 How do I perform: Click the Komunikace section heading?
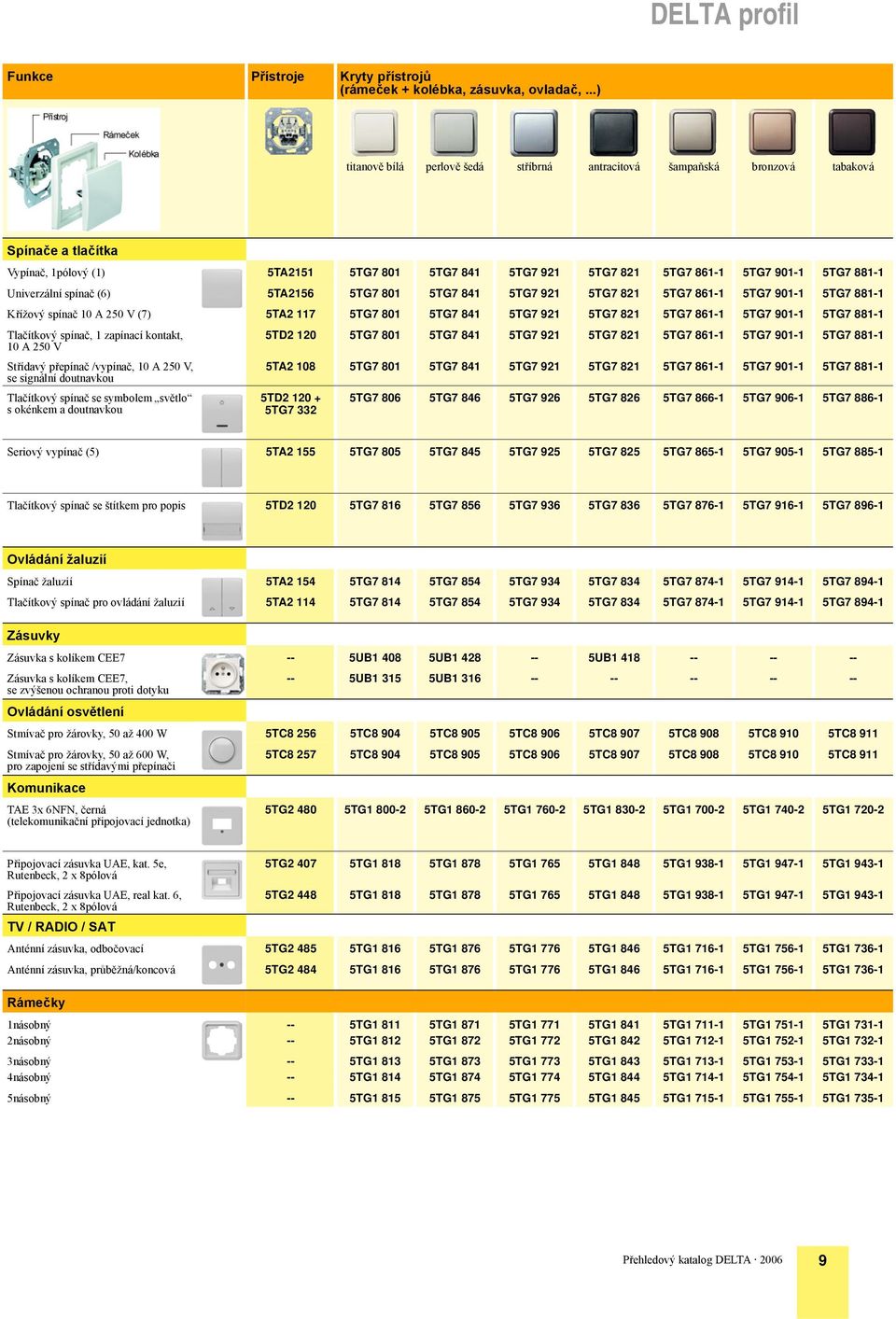(47, 787)
